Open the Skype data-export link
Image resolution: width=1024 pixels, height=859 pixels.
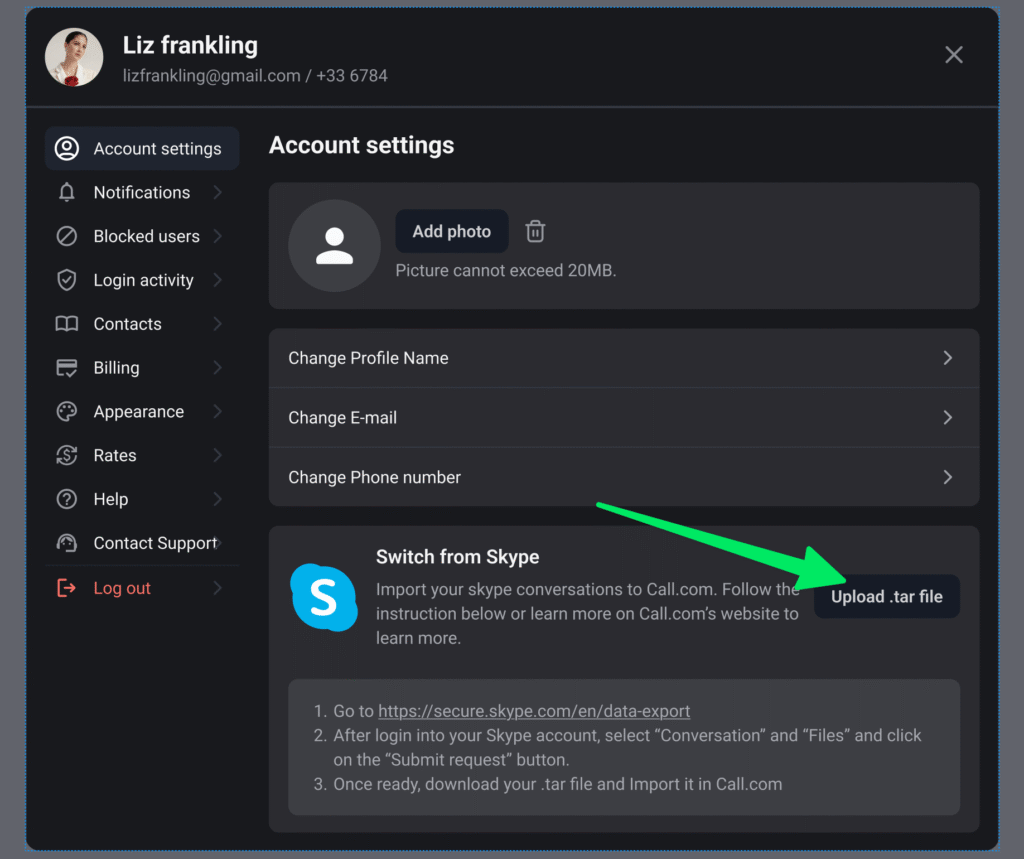(x=534, y=711)
